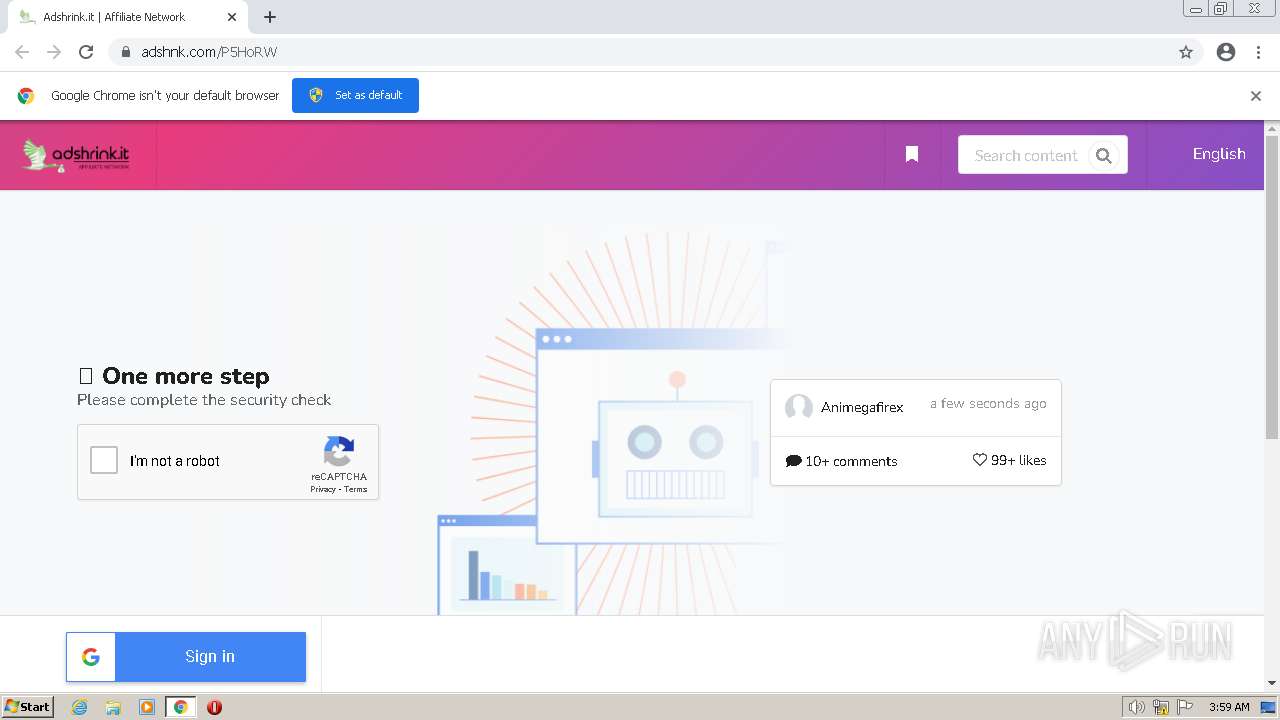1280x720 pixels.
Task: Select the 'a few seconds ago' timestamp
Action: point(988,403)
